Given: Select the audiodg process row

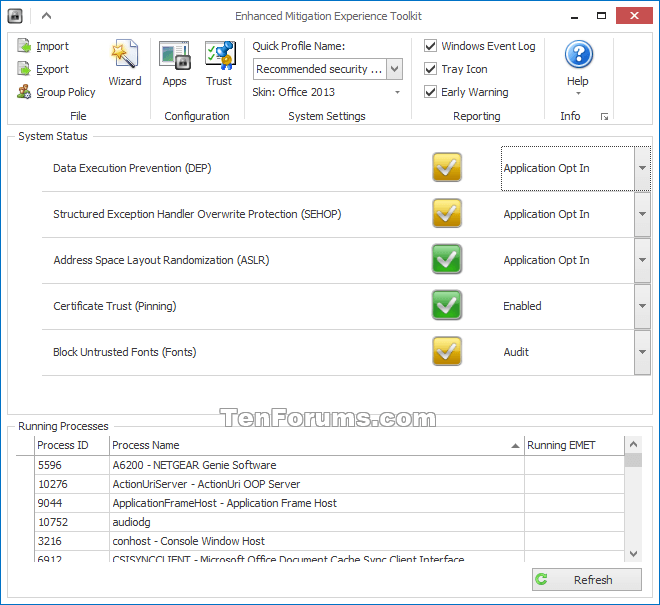Looking at the screenshot, I should (x=329, y=522).
